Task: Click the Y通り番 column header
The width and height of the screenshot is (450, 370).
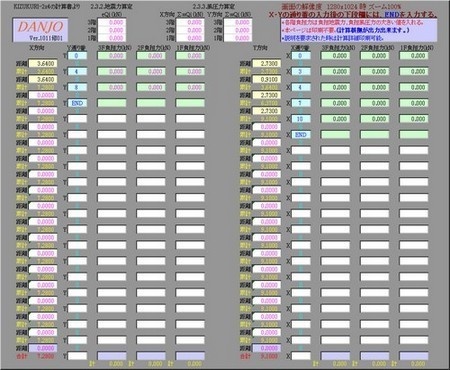Action: pyautogui.click(x=76, y=48)
